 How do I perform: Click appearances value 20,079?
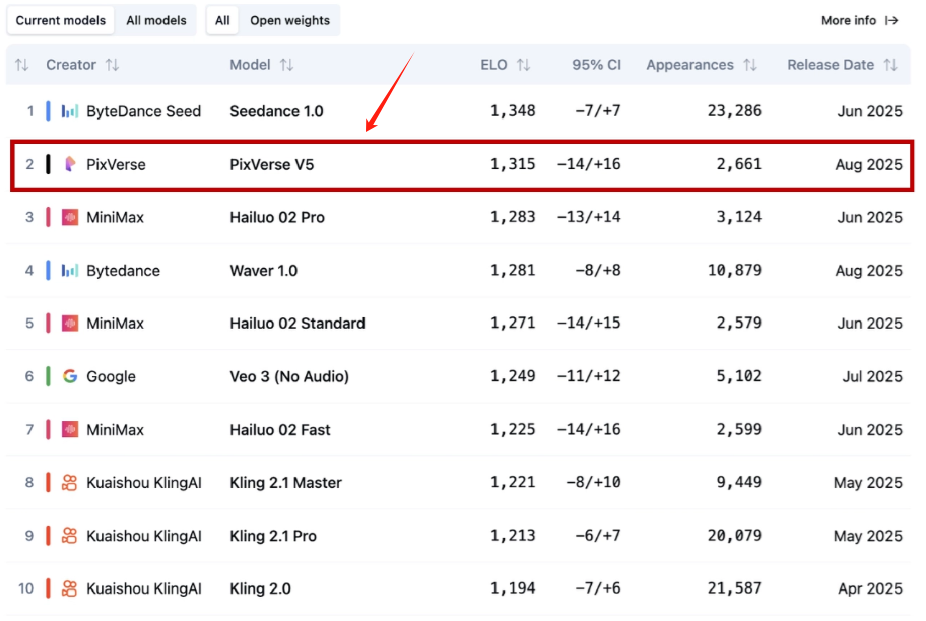pyautogui.click(x=735, y=536)
